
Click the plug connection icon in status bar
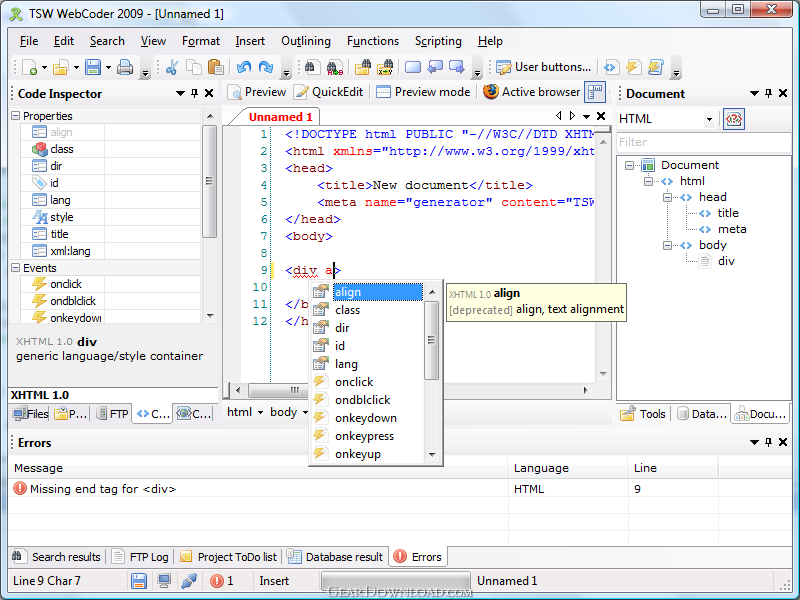click(x=189, y=581)
